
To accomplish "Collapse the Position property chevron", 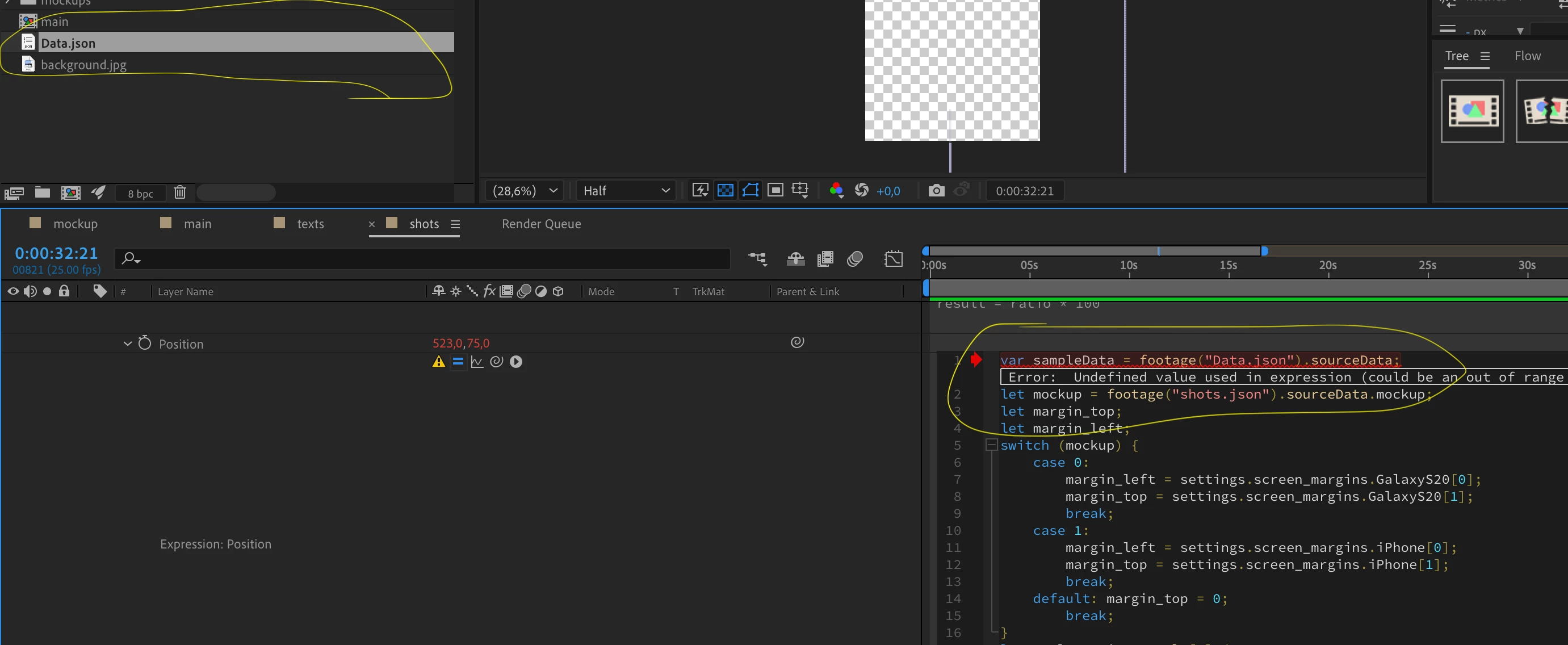I will point(127,344).
